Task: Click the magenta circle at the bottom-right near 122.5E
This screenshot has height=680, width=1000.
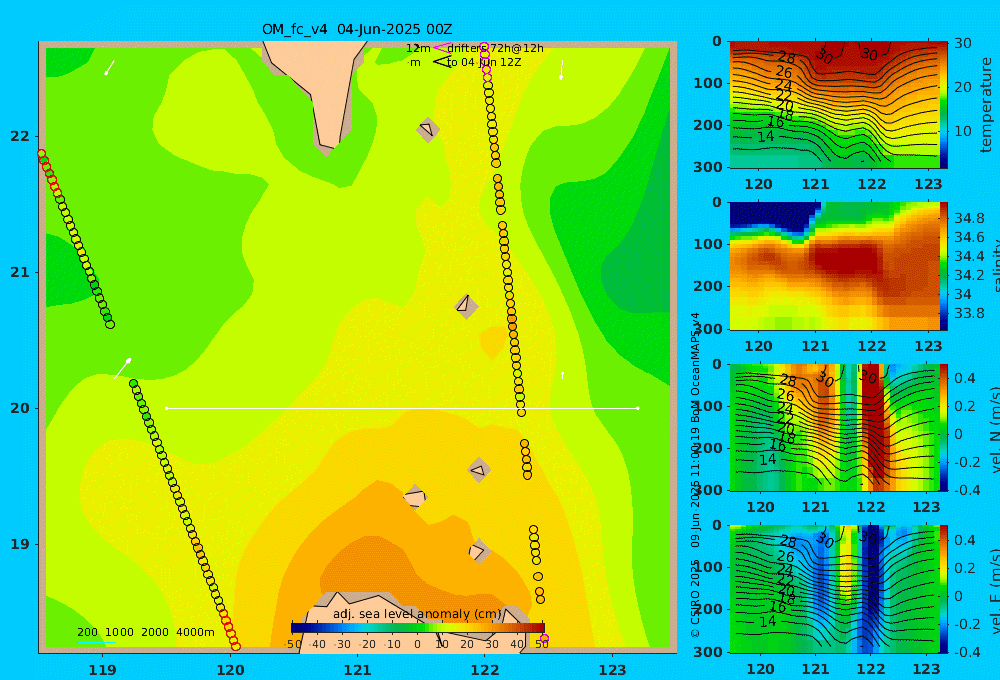Action: click(544, 639)
